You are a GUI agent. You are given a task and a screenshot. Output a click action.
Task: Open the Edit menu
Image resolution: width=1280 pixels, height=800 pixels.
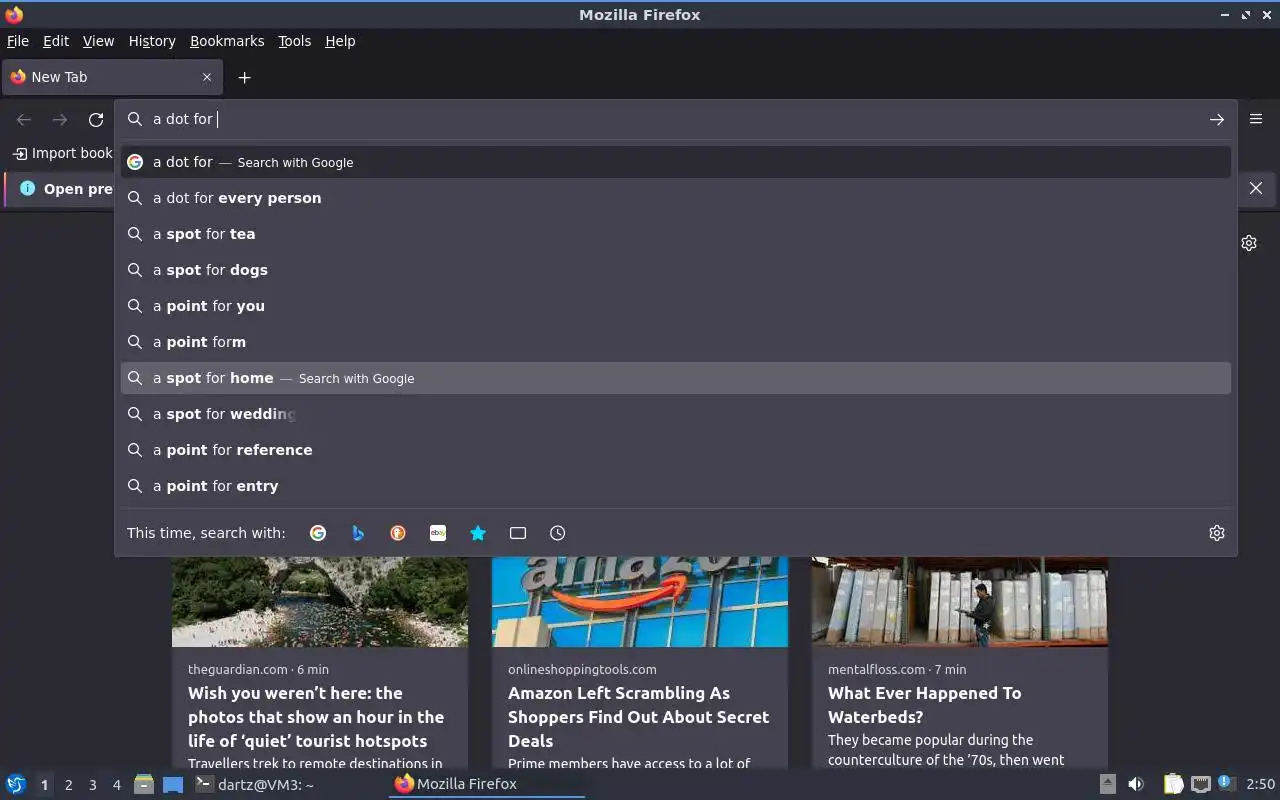[x=56, y=41]
